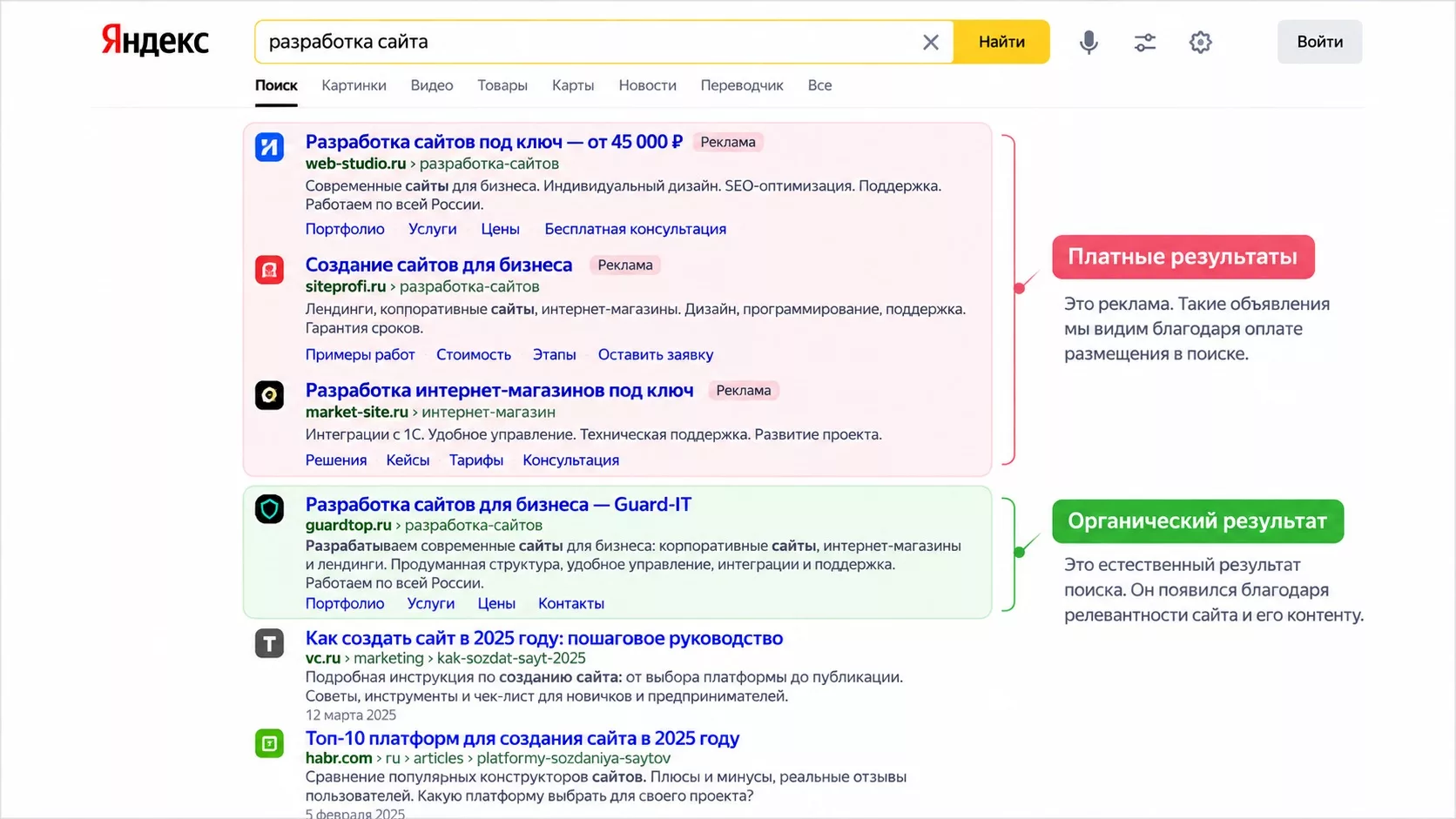Click 'Стоимость' sitelink
The width and height of the screenshot is (1456, 819).
474,354
